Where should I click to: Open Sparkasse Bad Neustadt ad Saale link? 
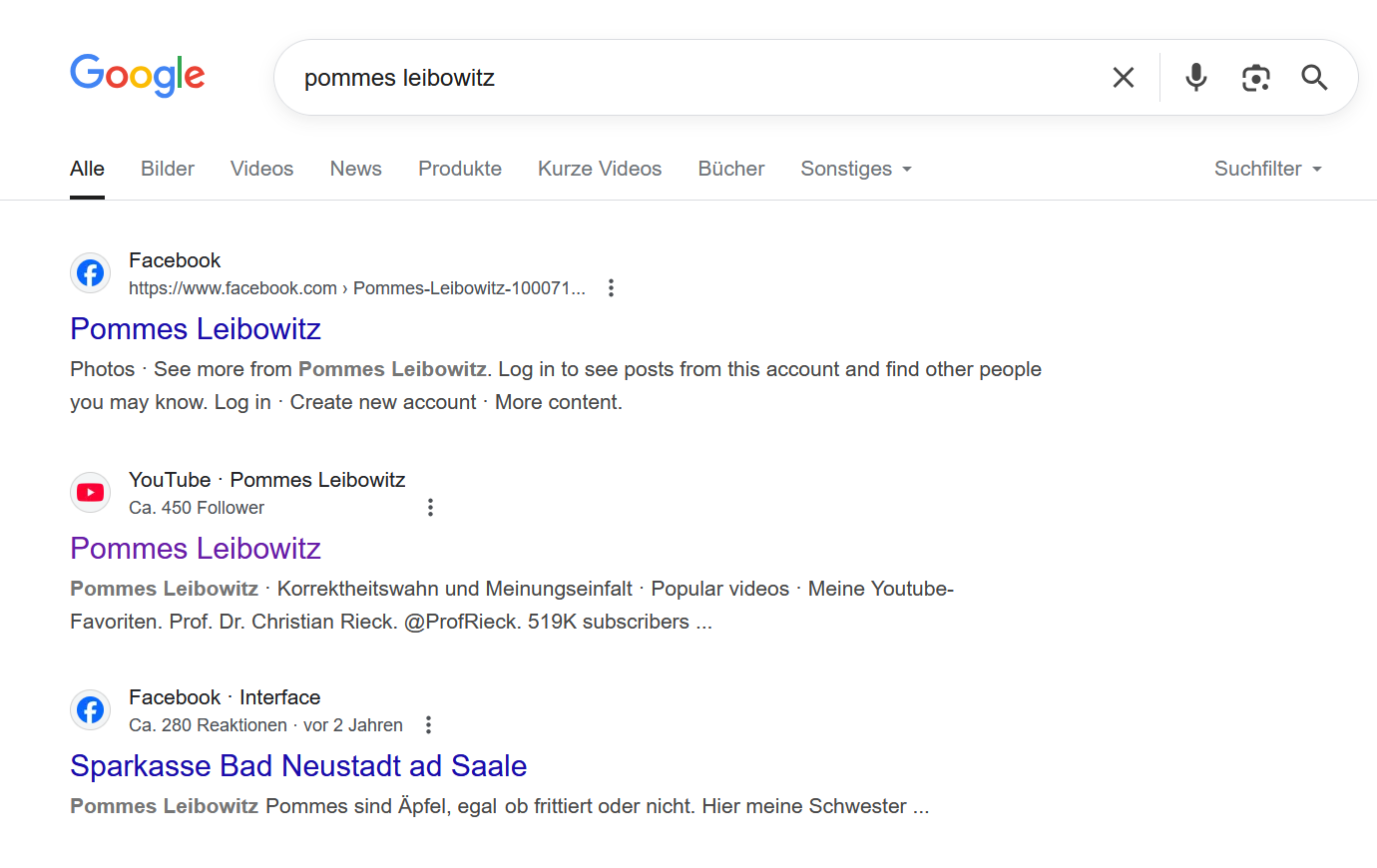pyautogui.click(x=298, y=766)
